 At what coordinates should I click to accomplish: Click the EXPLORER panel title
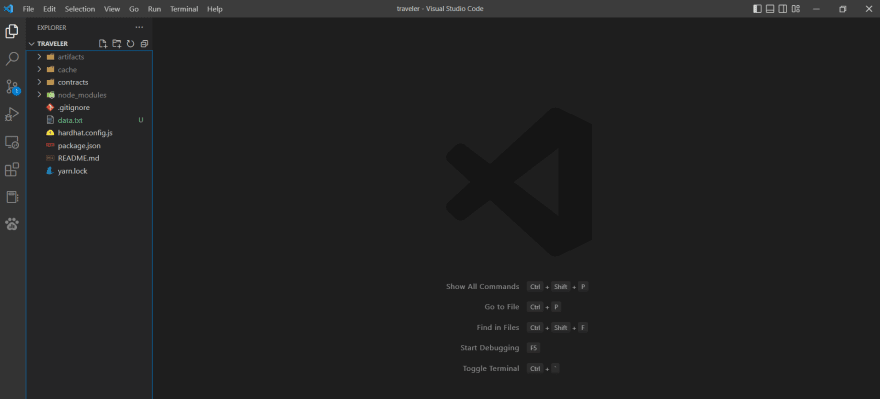(52, 27)
